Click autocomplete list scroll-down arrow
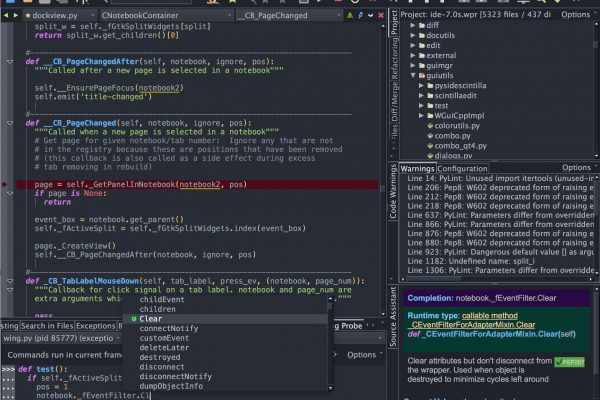600x400 pixels. tap(331, 388)
